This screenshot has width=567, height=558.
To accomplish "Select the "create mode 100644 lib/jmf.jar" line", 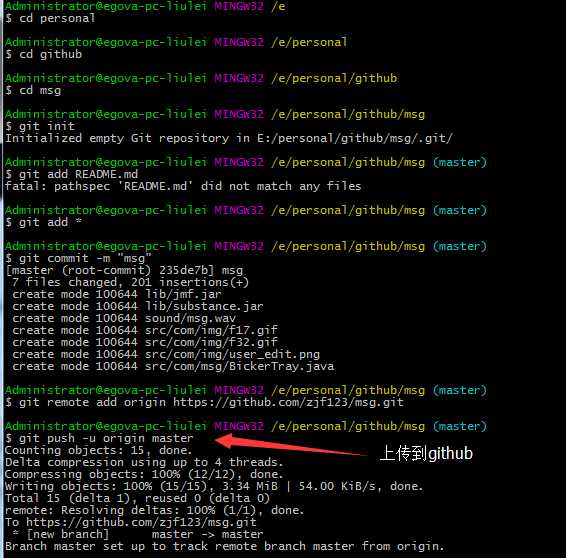I will point(117,294).
